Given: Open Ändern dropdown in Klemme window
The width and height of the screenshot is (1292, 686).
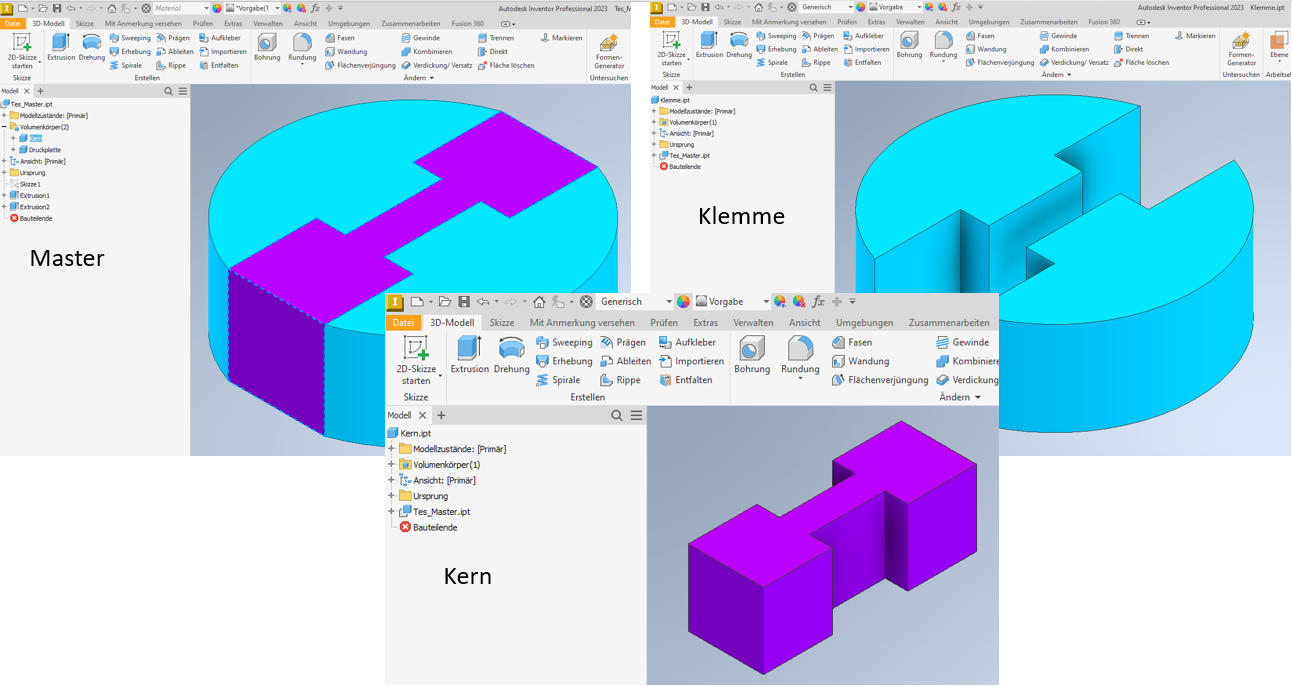Looking at the screenshot, I should click(x=1056, y=75).
